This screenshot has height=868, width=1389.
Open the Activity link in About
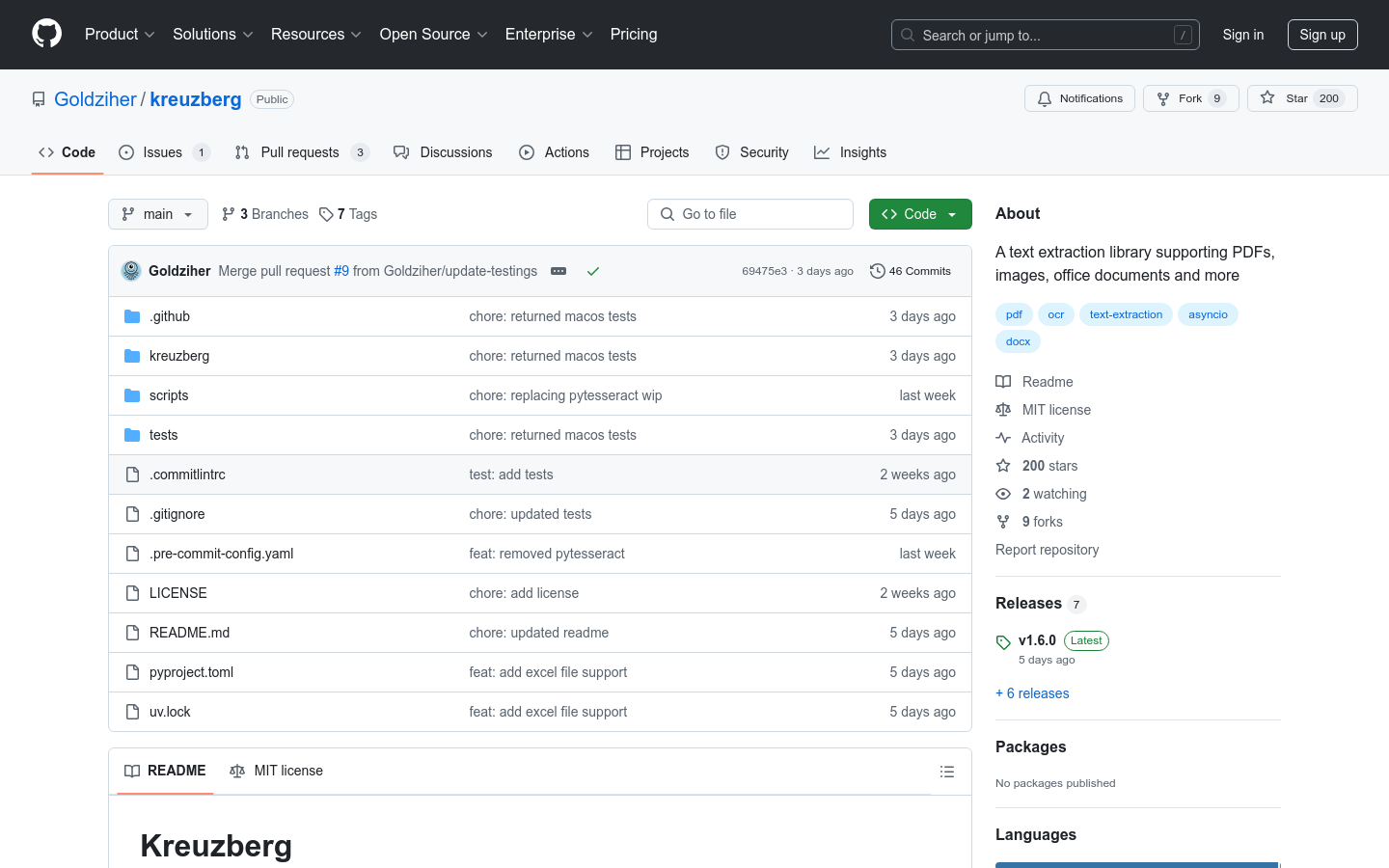pos(1030,438)
